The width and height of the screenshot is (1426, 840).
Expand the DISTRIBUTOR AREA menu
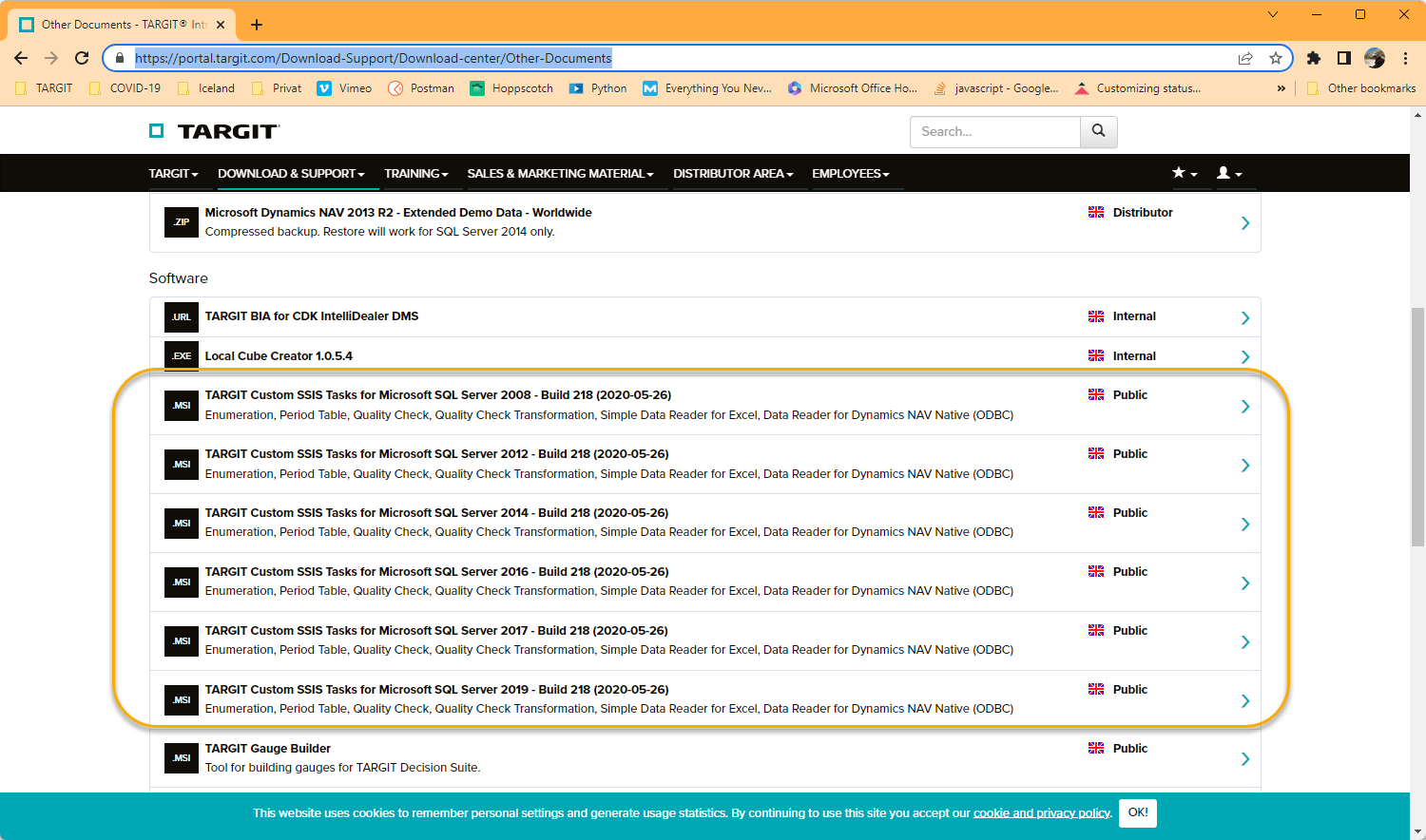coord(733,173)
